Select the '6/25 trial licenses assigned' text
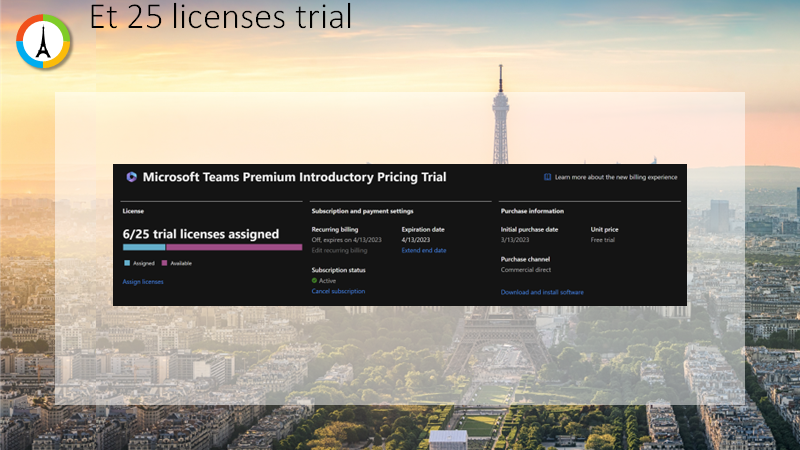The height and width of the screenshot is (450, 800). [201, 234]
